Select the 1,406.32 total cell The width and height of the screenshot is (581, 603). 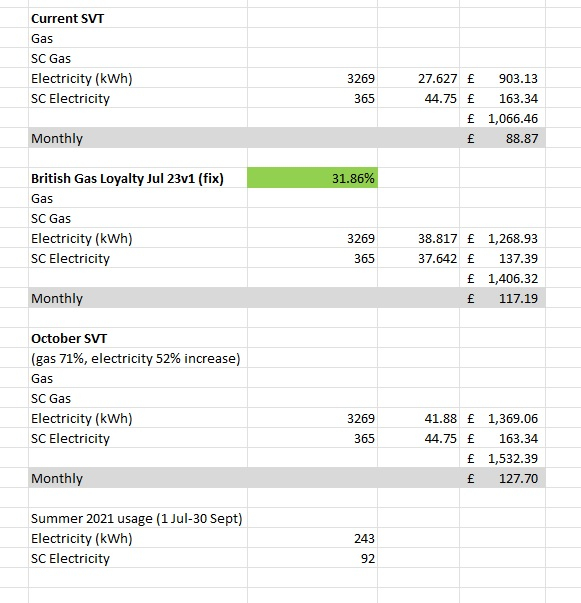(x=503, y=278)
